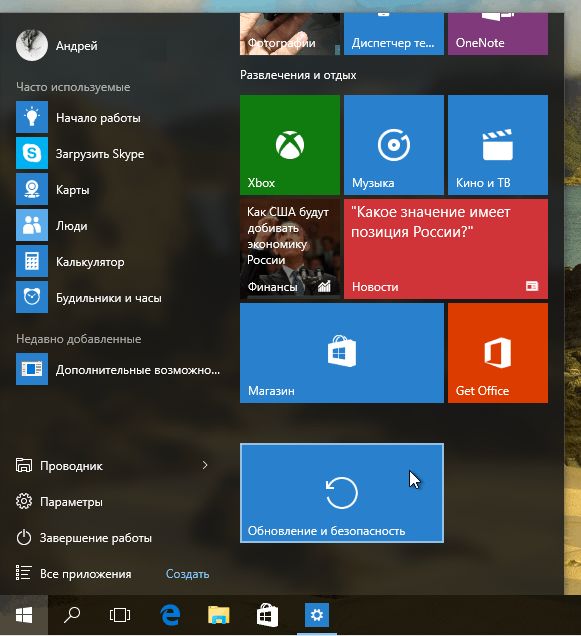The width and height of the screenshot is (581, 636).
Task: Open the Фотографии tile
Action: [290, 34]
